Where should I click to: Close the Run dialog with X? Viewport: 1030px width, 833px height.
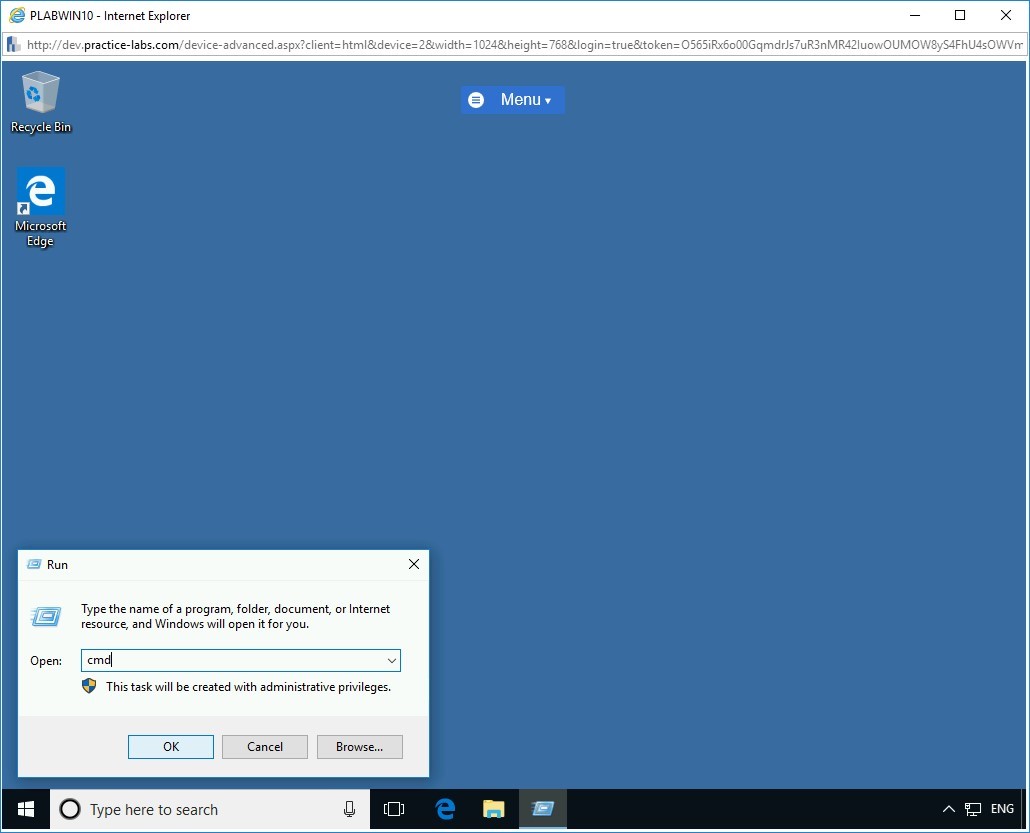[x=414, y=565]
